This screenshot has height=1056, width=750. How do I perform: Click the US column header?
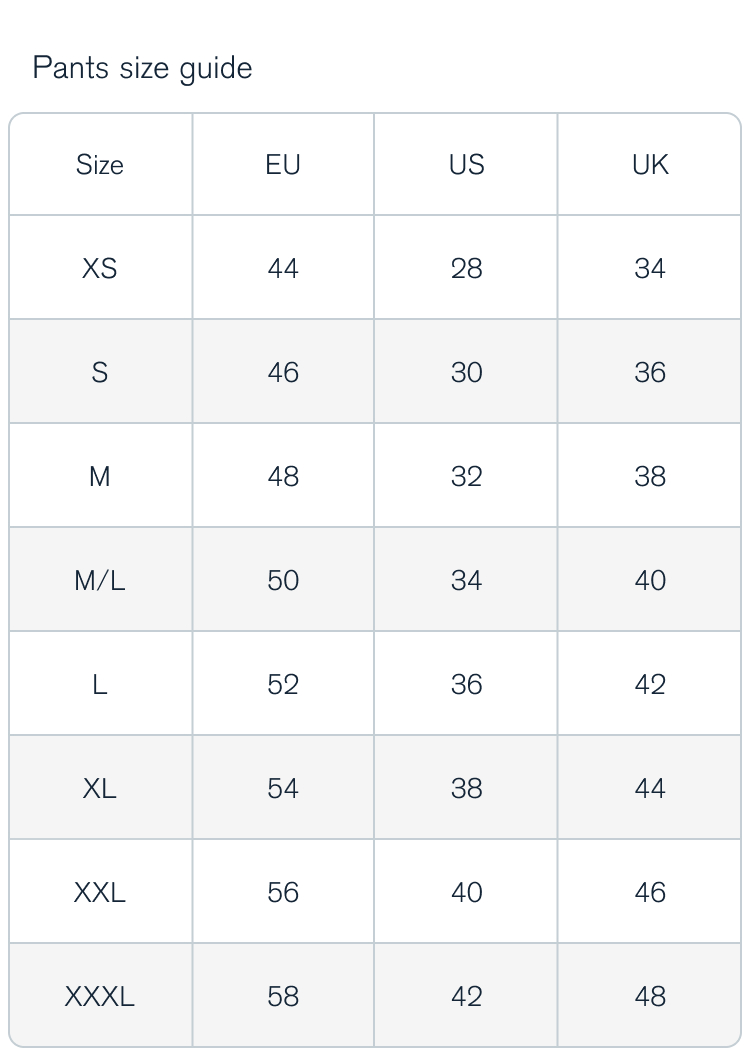click(x=466, y=164)
